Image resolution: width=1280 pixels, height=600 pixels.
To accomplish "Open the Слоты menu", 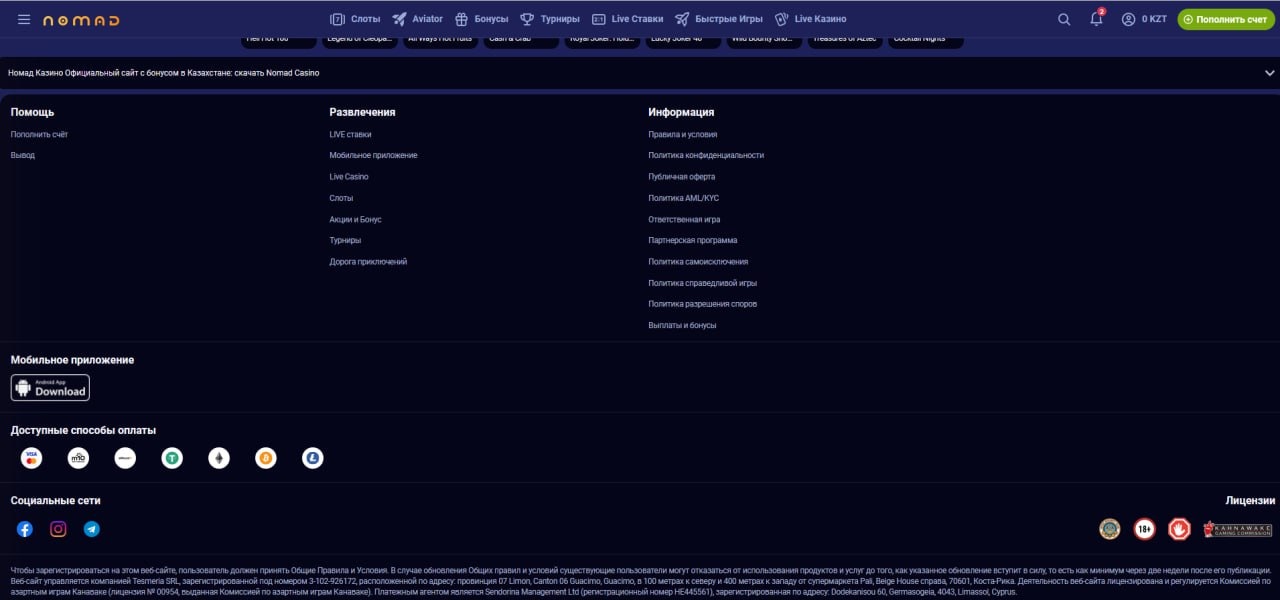I will [354, 19].
